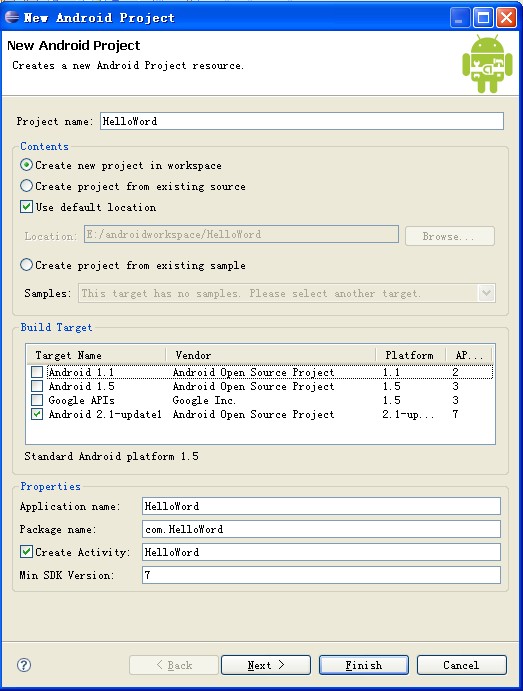Close the New Android Project dialog
This screenshot has height=691, width=523.
(507, 18)
